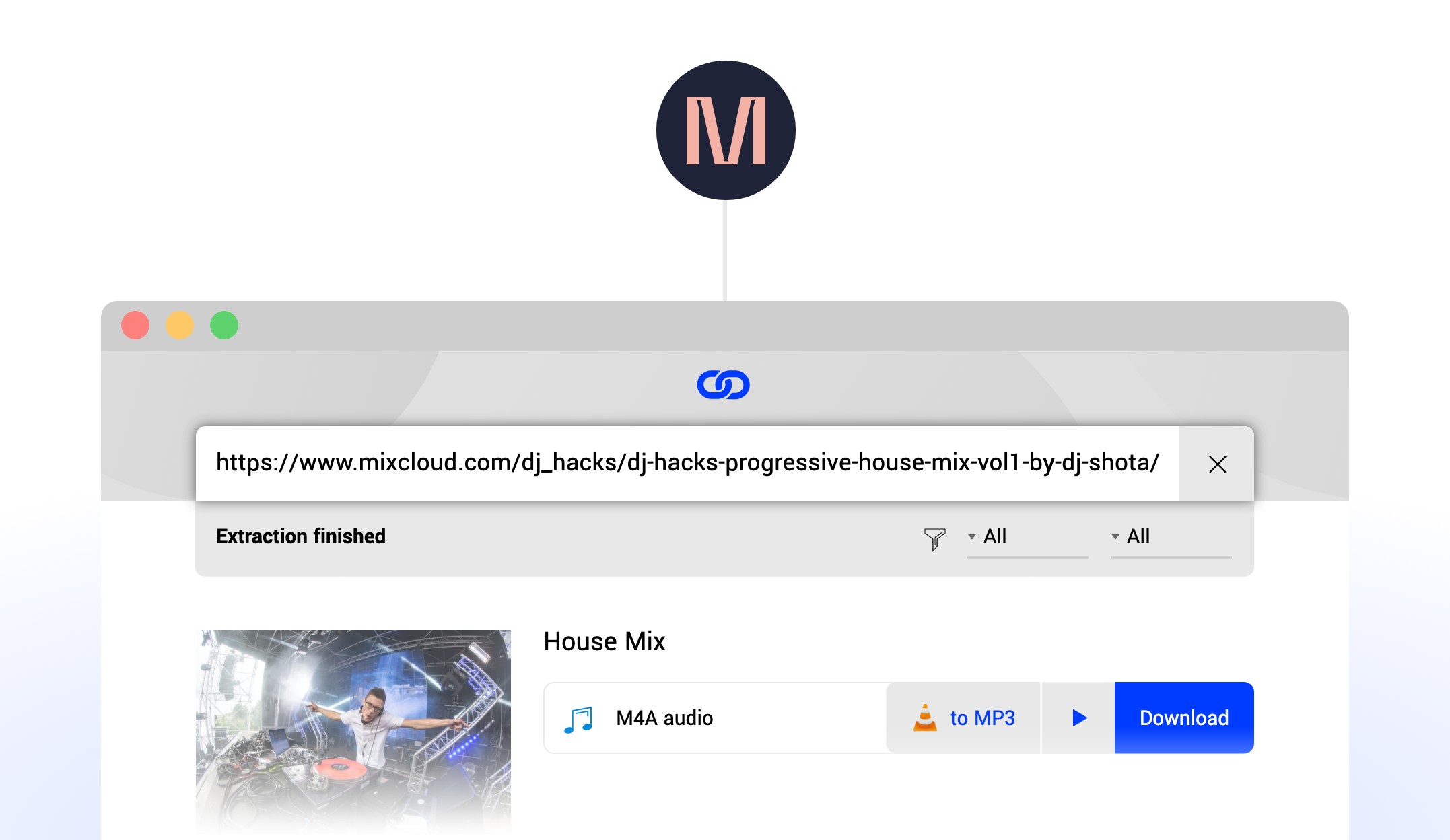Click the play button next to Download
The width and height of the screenshot is (1450, 840).
tap(1078, 718)
